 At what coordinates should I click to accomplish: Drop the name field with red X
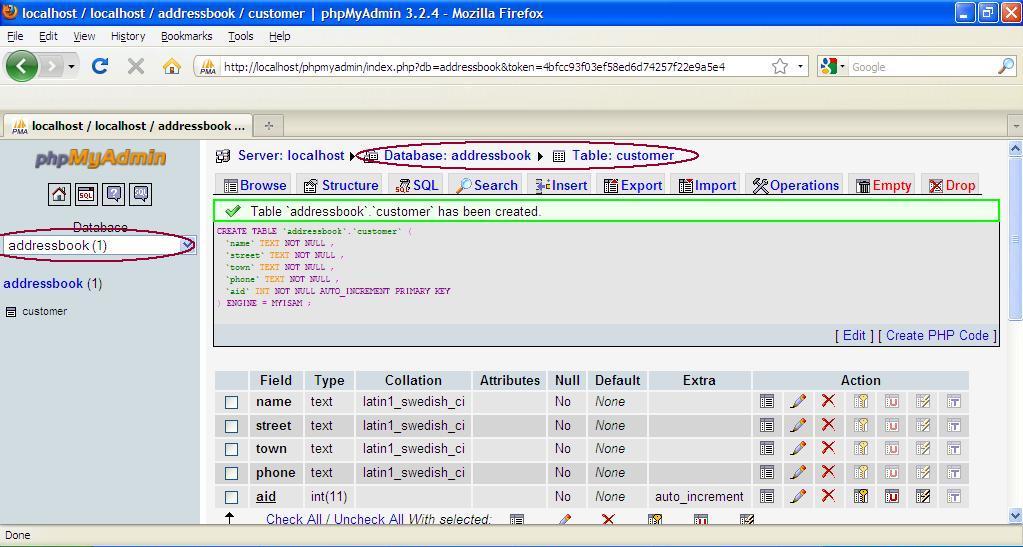pyautogui.click(x=829, y=401)
